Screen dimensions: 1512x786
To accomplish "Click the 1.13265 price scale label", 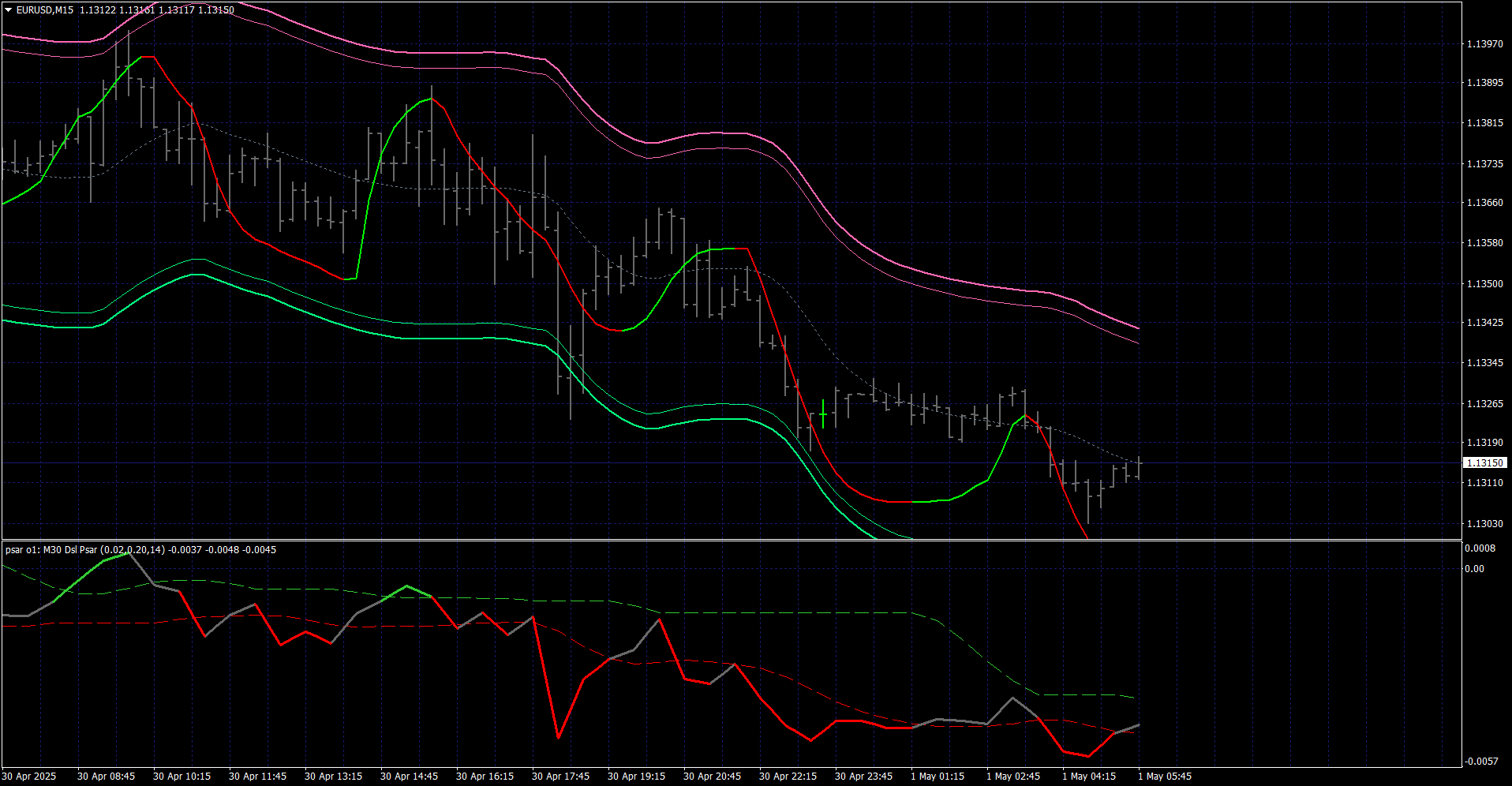I will (1484, 404).
